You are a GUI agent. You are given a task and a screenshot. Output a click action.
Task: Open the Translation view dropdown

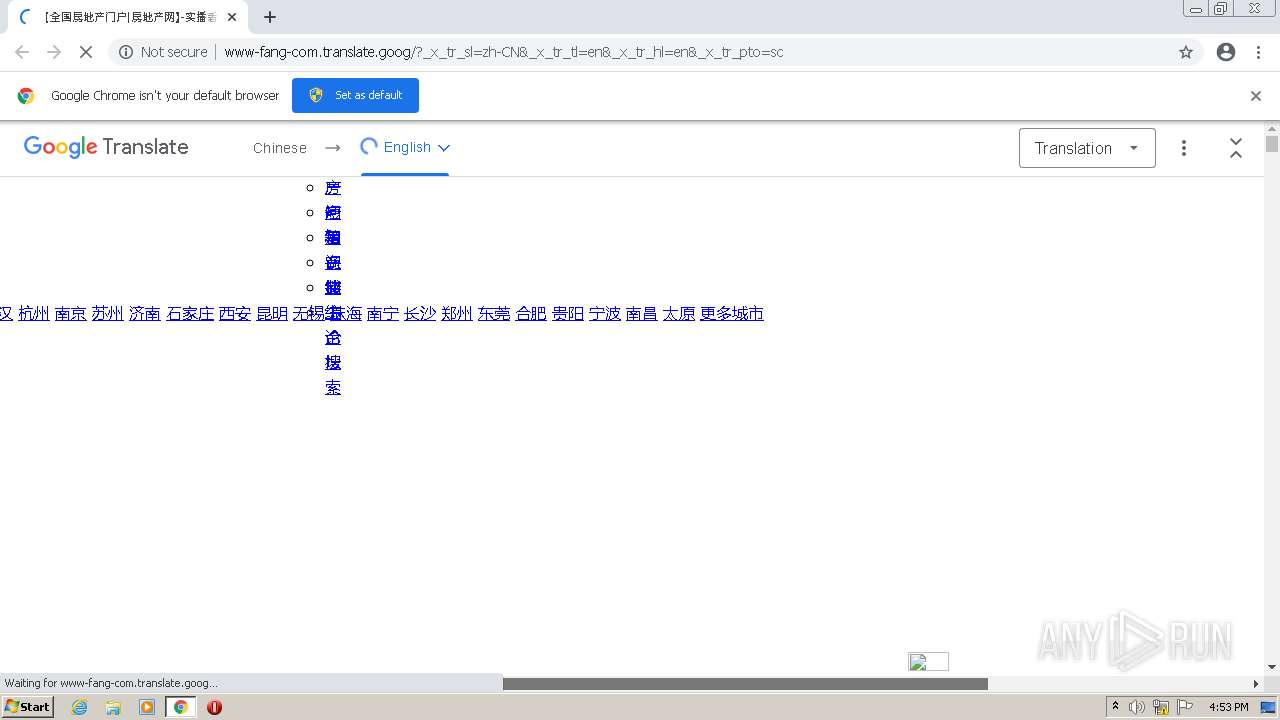[x=1087, y=148]
